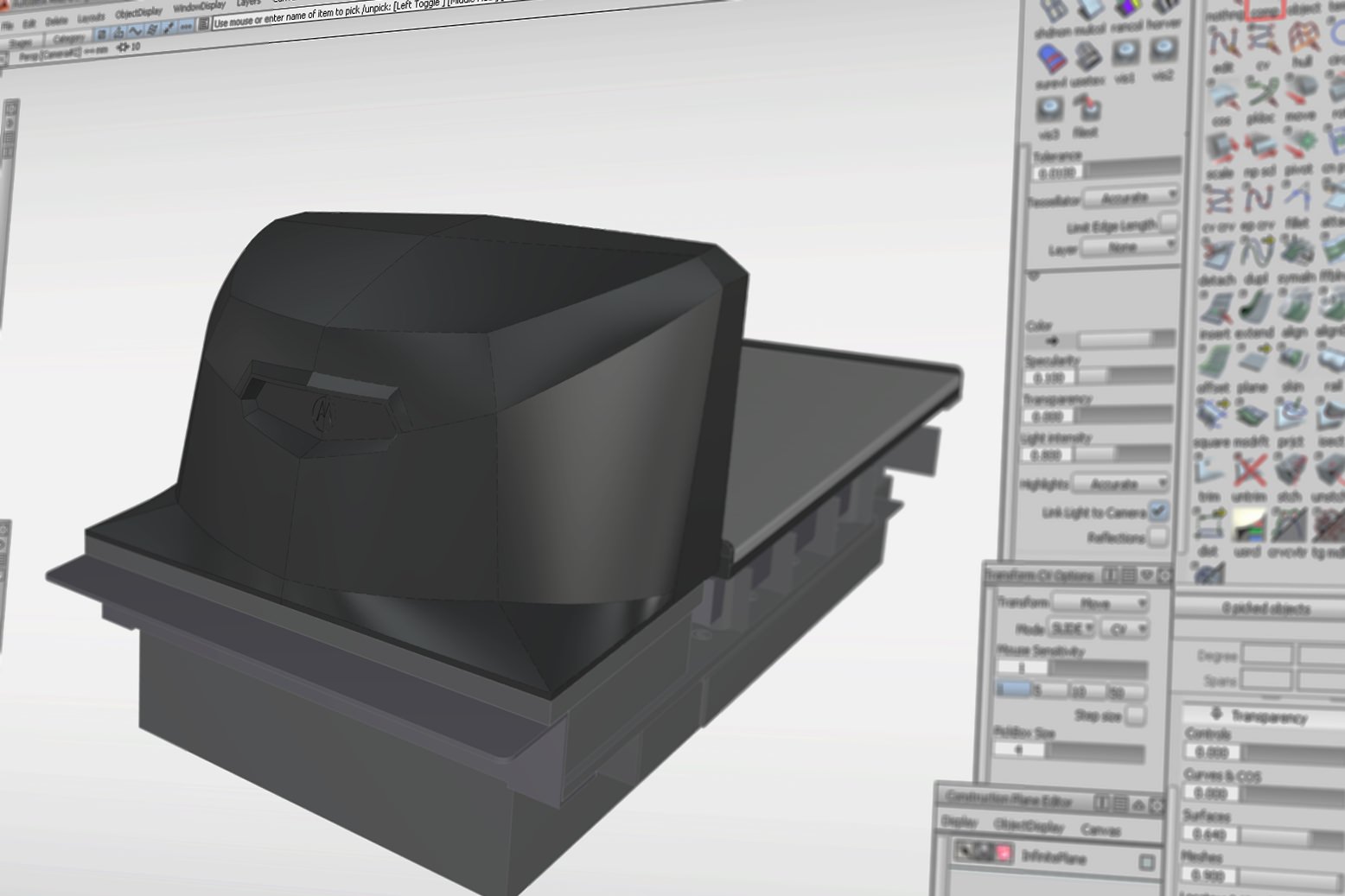Open the Transform 'Move' dropdown

(x=1100, y=602)
